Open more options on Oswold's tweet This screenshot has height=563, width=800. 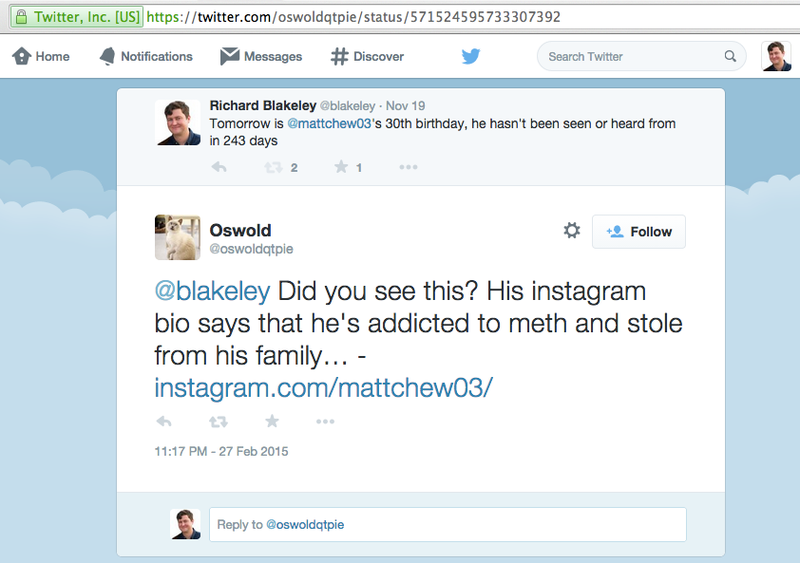tap(325, 422)
